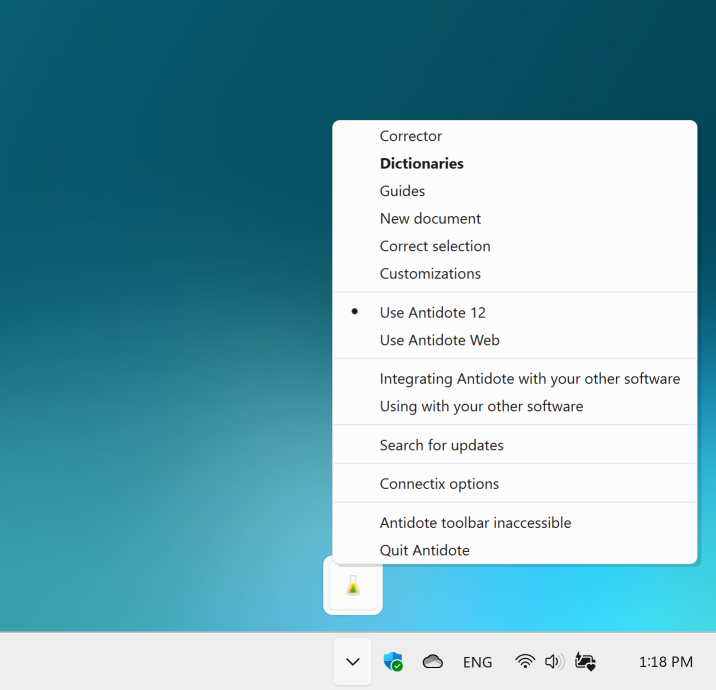Viewport: 716px width, 690px height.
Task: Open the Corrector from the menu
Action: click(x=410, y=136)
